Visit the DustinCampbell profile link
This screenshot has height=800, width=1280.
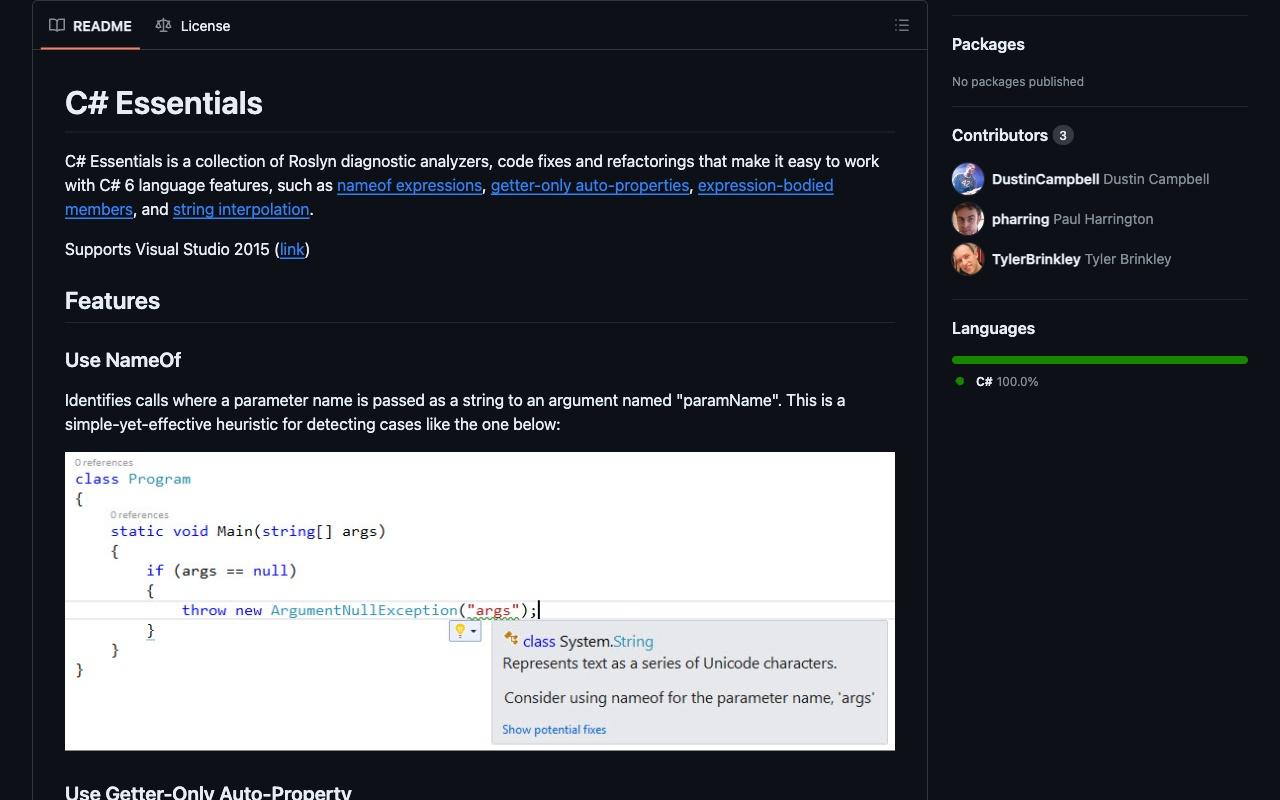[x=1045, y=179]
